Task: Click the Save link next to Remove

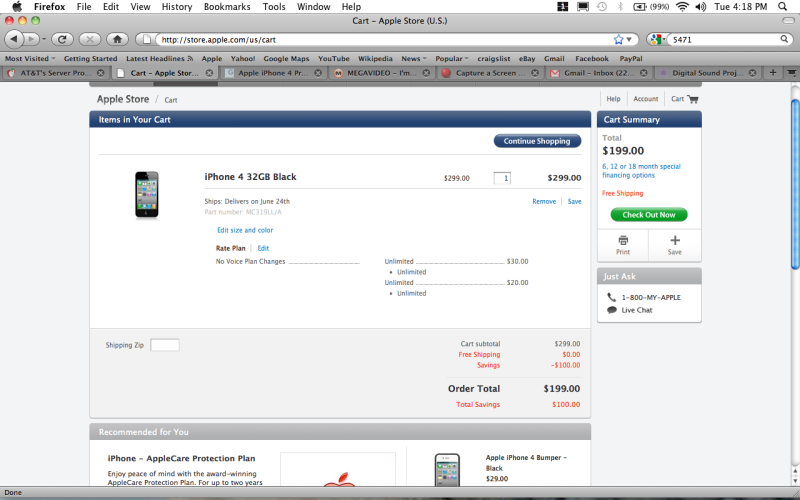Action: 574,202
